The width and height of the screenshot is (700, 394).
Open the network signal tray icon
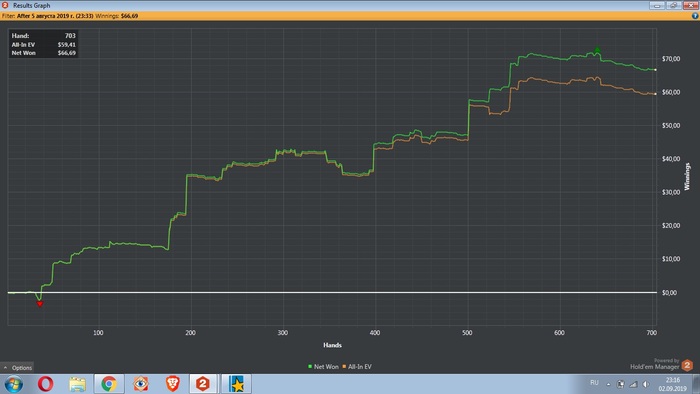point(633,384)
